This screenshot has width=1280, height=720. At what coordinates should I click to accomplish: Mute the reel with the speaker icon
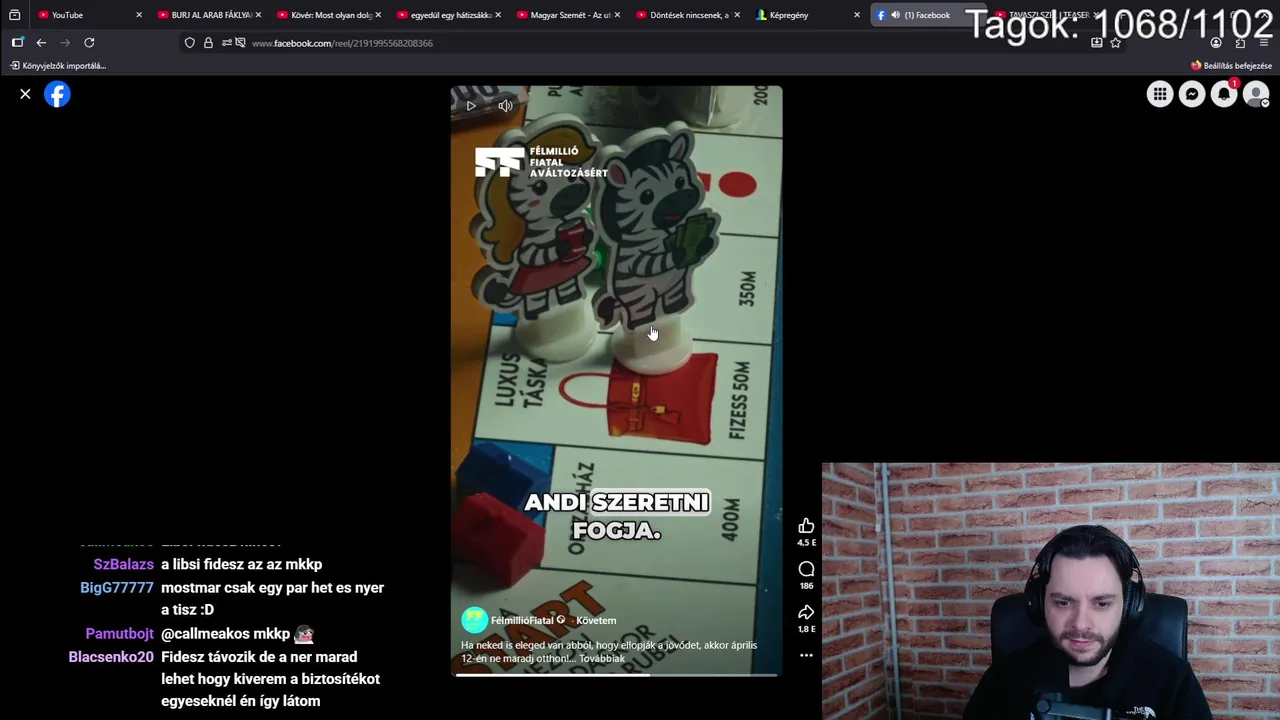[505, 106]
